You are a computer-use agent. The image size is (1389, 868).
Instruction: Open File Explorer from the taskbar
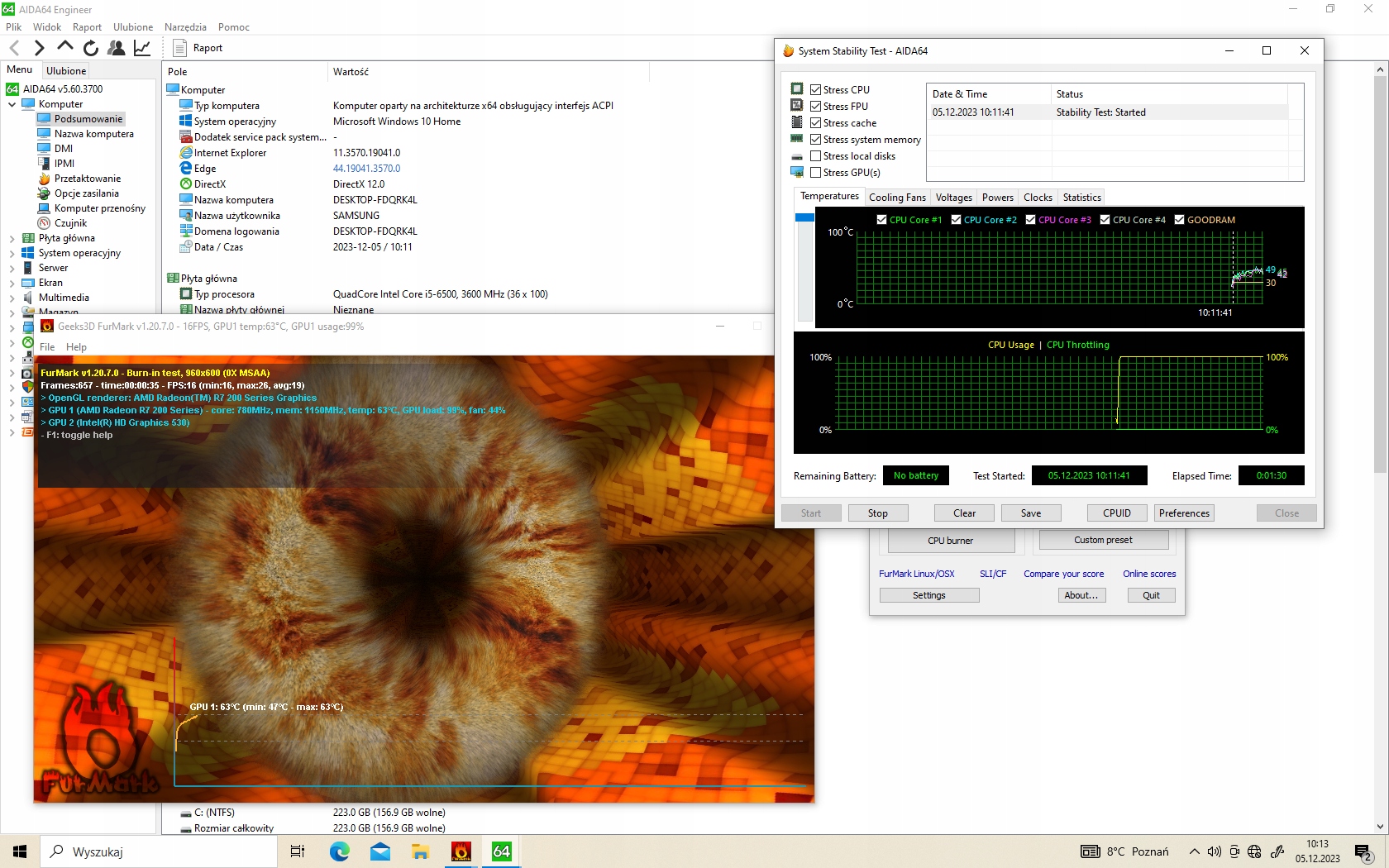coord(420,851)
